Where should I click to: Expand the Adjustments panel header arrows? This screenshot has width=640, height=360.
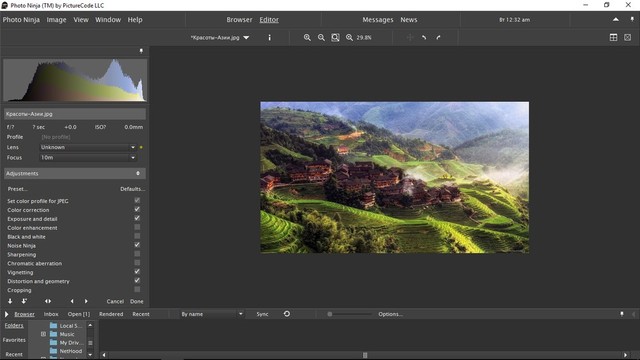tap(138, 173)
